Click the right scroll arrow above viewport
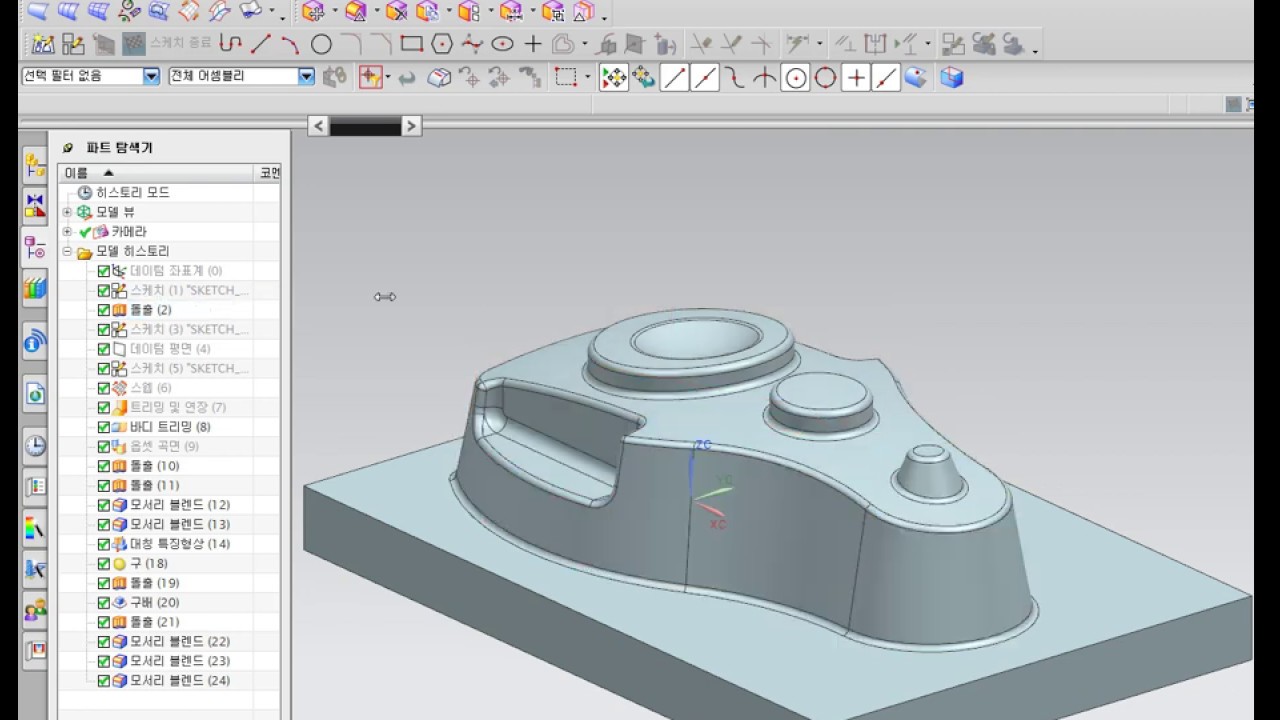 click(x=411, y=126)
